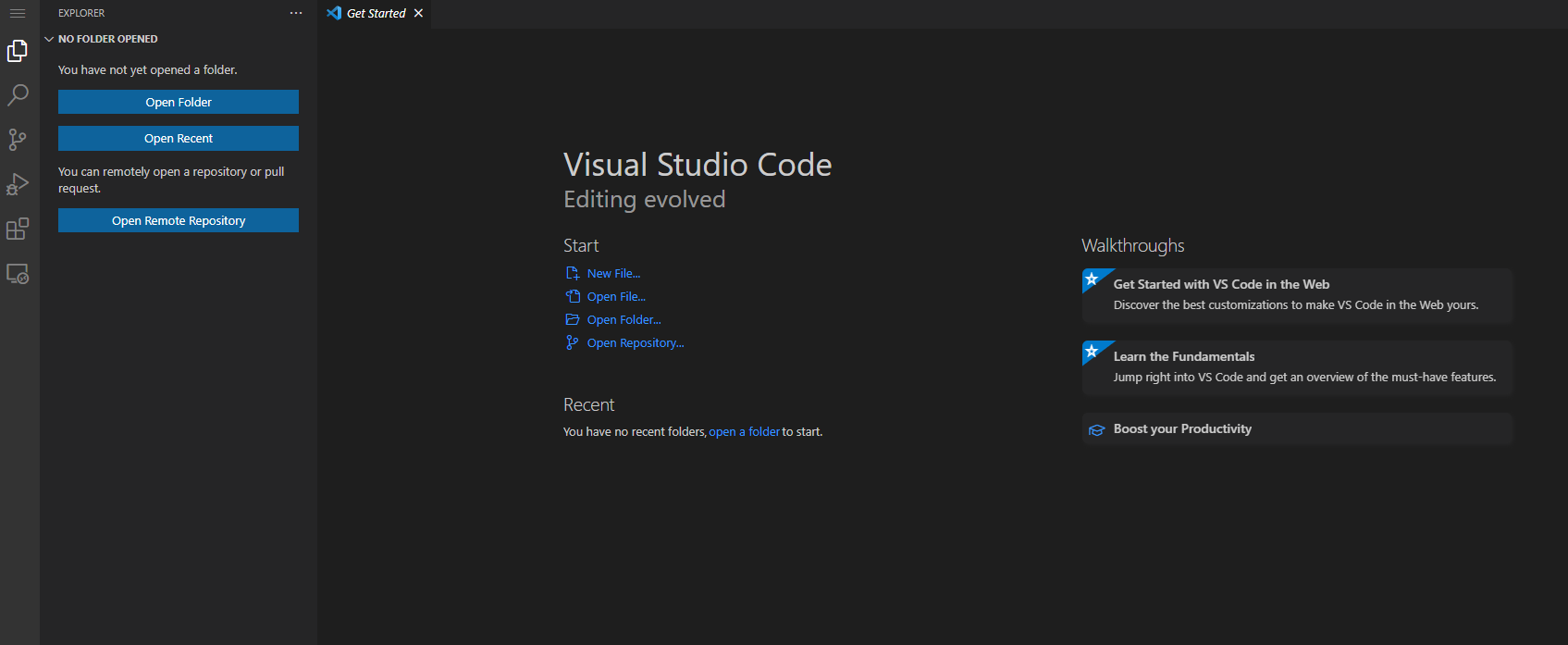Image resolution: width=1568 pixels, height=645 pixels.
Task: Open the Remote Explorer view
Action: tap(18, 274)
